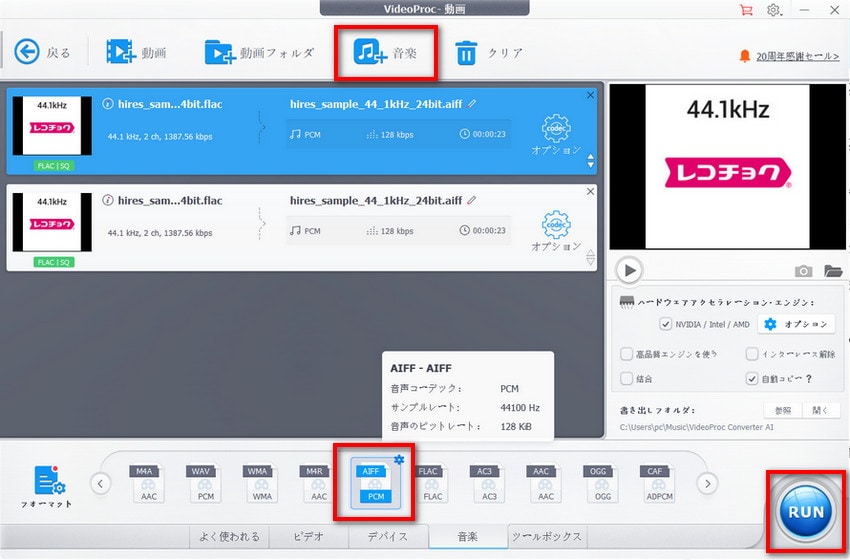Choose FLAC format

click(433, 483)
